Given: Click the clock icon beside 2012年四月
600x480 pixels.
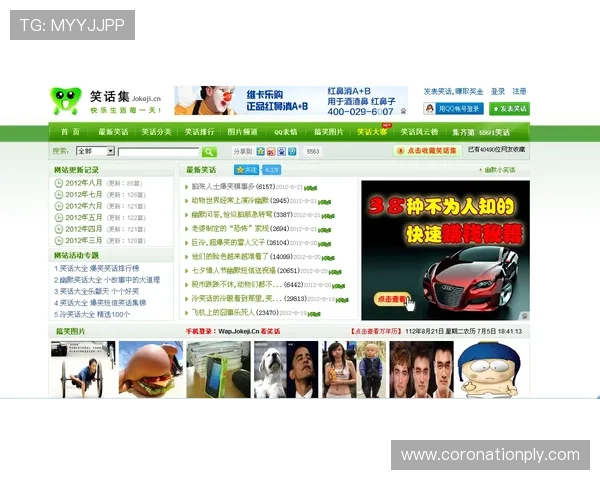Looking at the screenshot, I should click(59, 229).
